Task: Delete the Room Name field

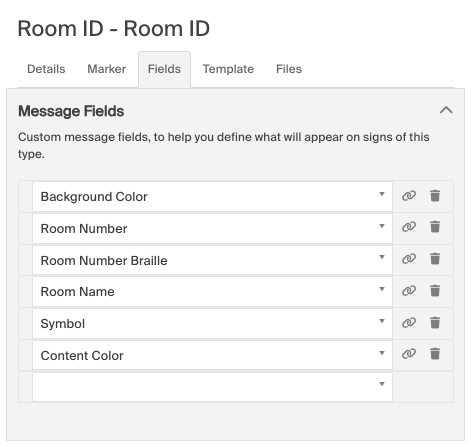Action: point(435,291)
